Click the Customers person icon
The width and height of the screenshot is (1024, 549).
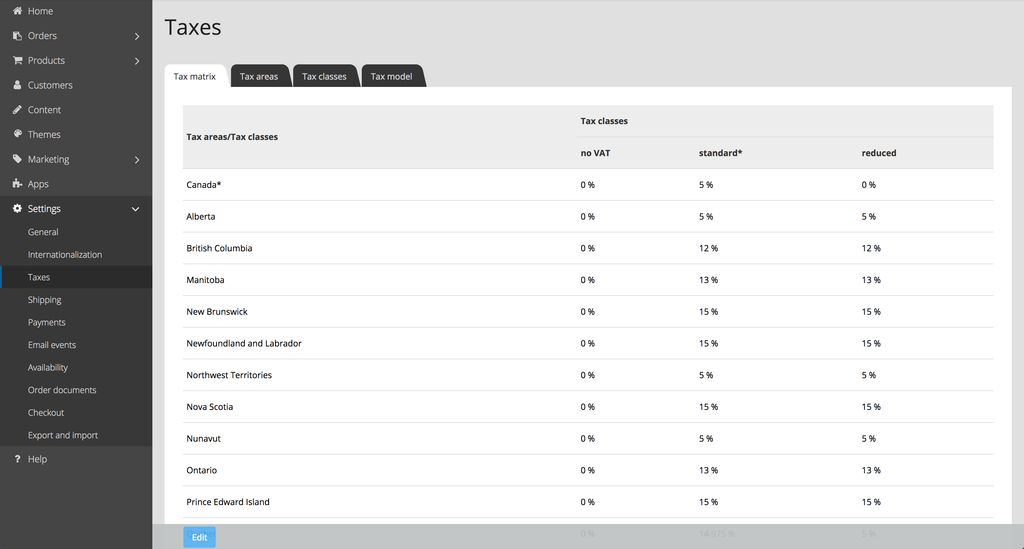click(x=17, y=85)
